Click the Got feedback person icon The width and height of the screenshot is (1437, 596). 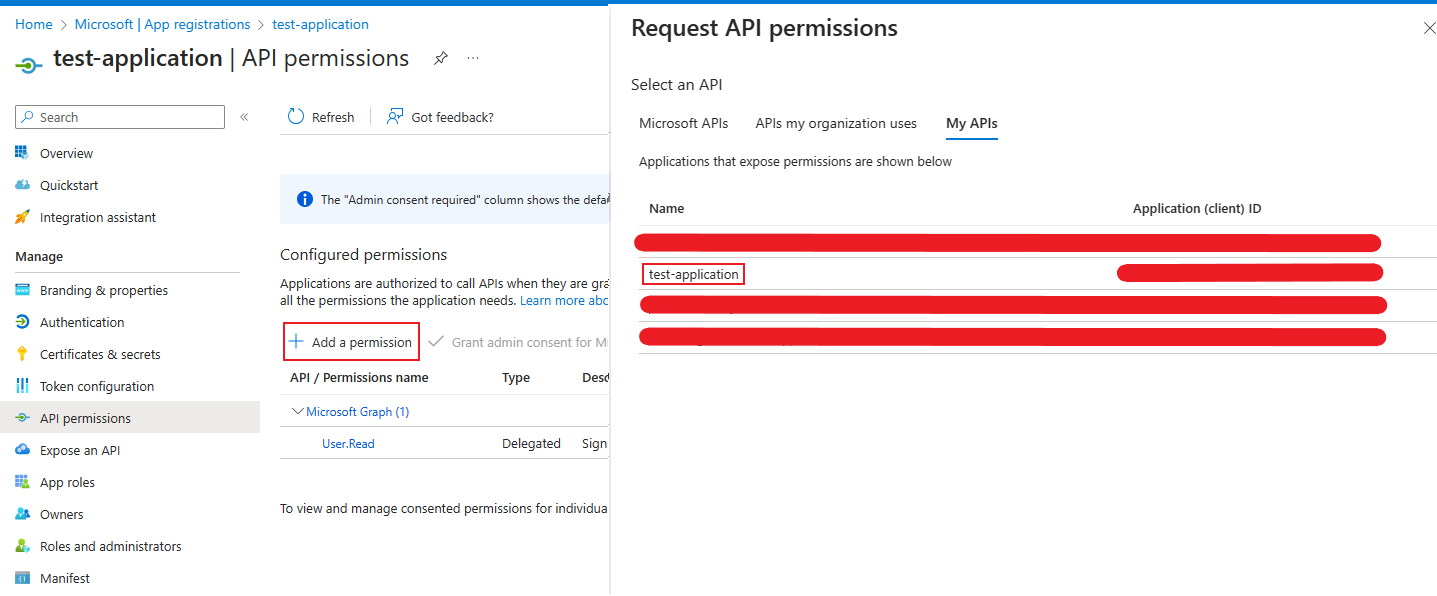click(x=395, y=117)
